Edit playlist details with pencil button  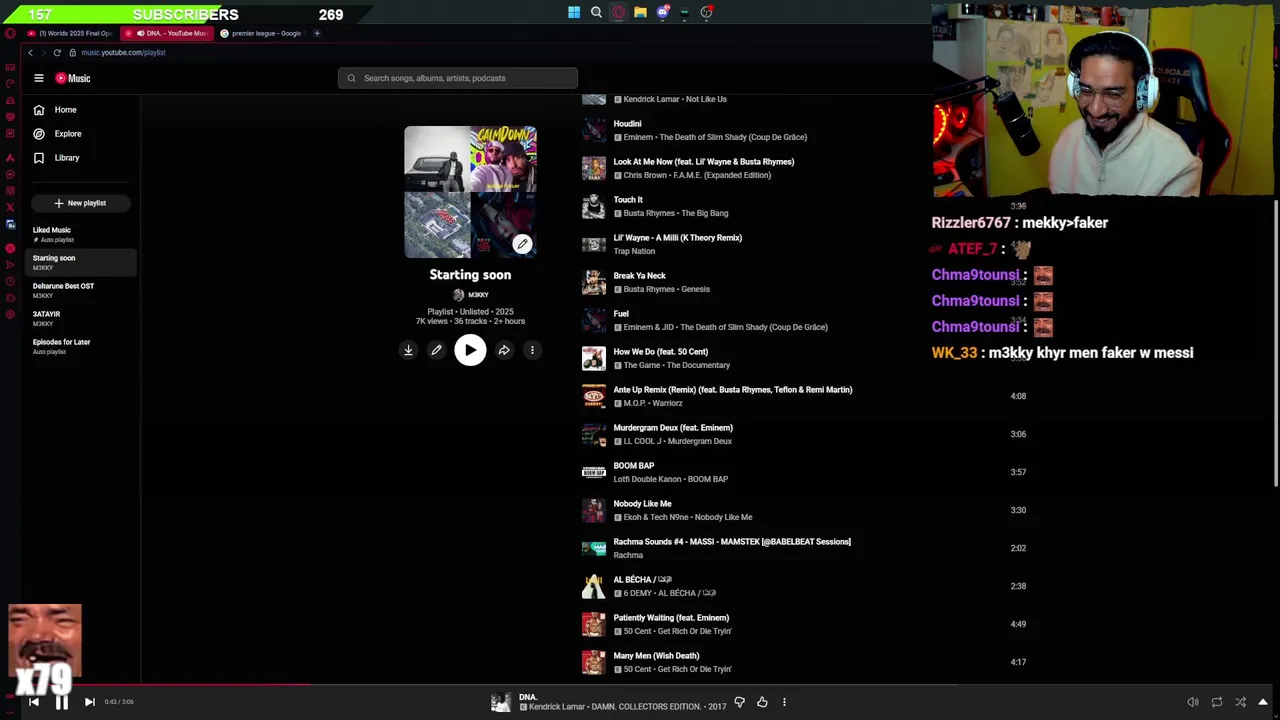click(436, 350)
